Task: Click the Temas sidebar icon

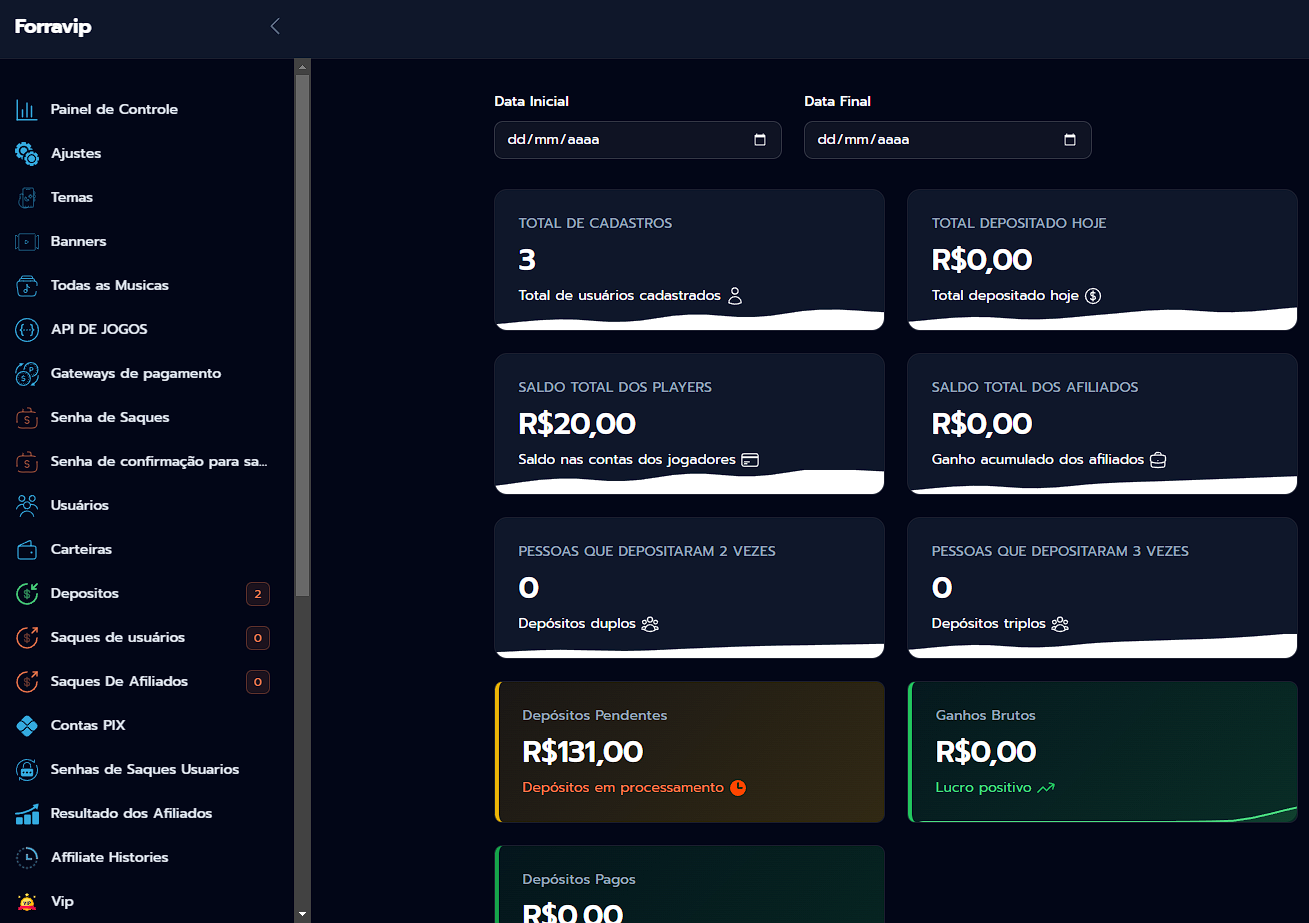Action: tap(27, 197)
